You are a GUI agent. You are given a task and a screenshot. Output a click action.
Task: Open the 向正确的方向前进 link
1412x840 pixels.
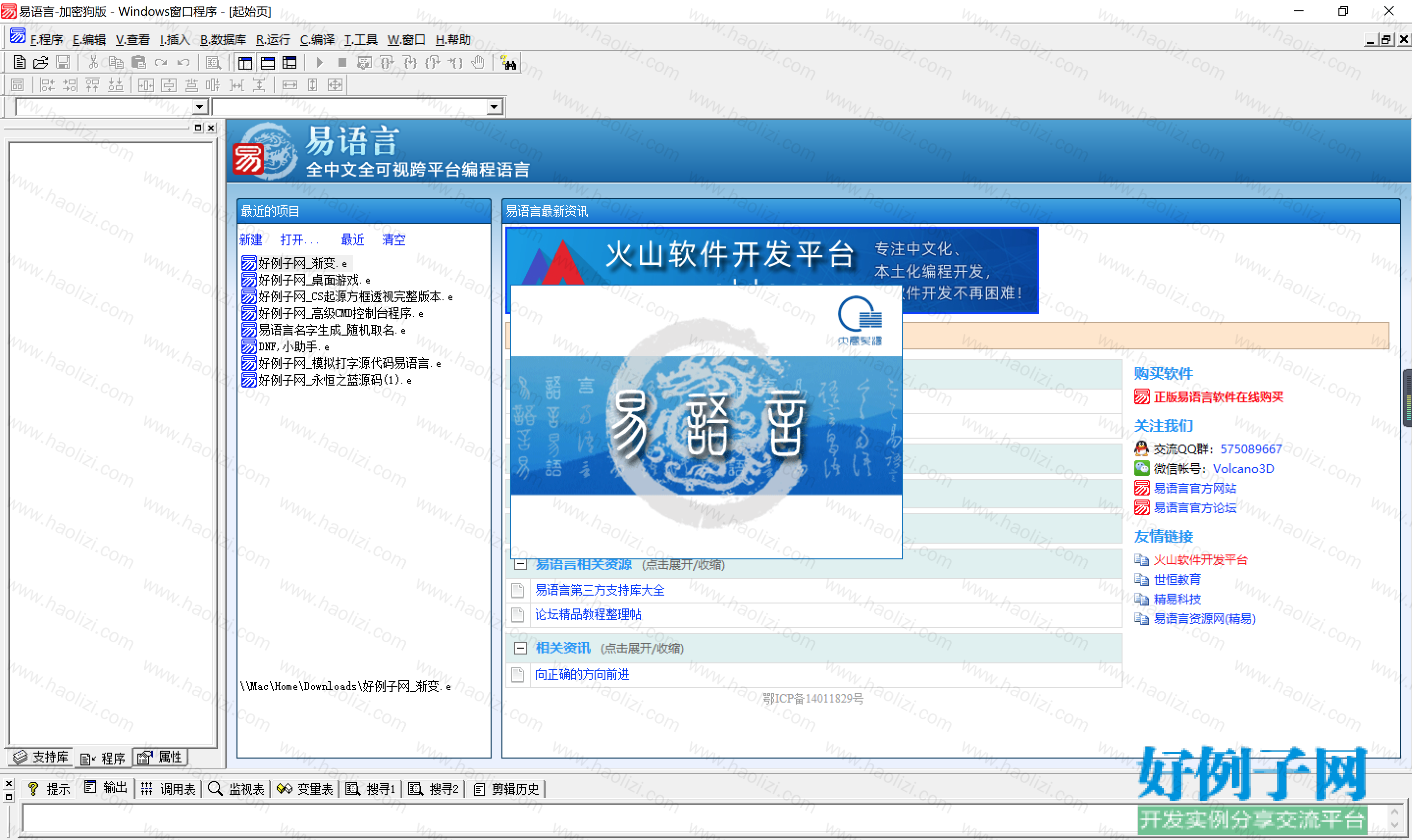point(582,674)
